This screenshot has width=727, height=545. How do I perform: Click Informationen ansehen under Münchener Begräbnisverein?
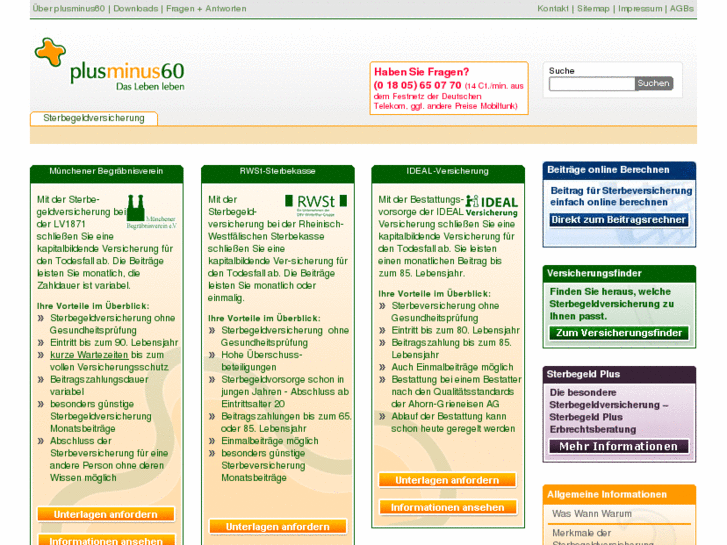[106, 540]
